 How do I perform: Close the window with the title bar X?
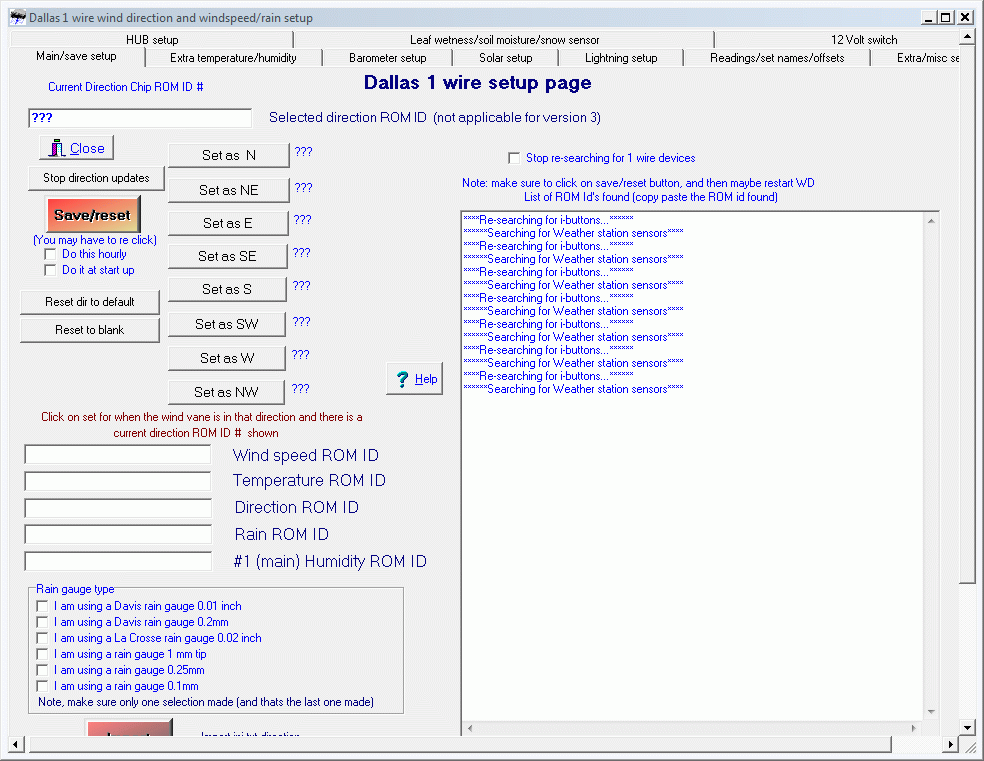coord(965,18)
